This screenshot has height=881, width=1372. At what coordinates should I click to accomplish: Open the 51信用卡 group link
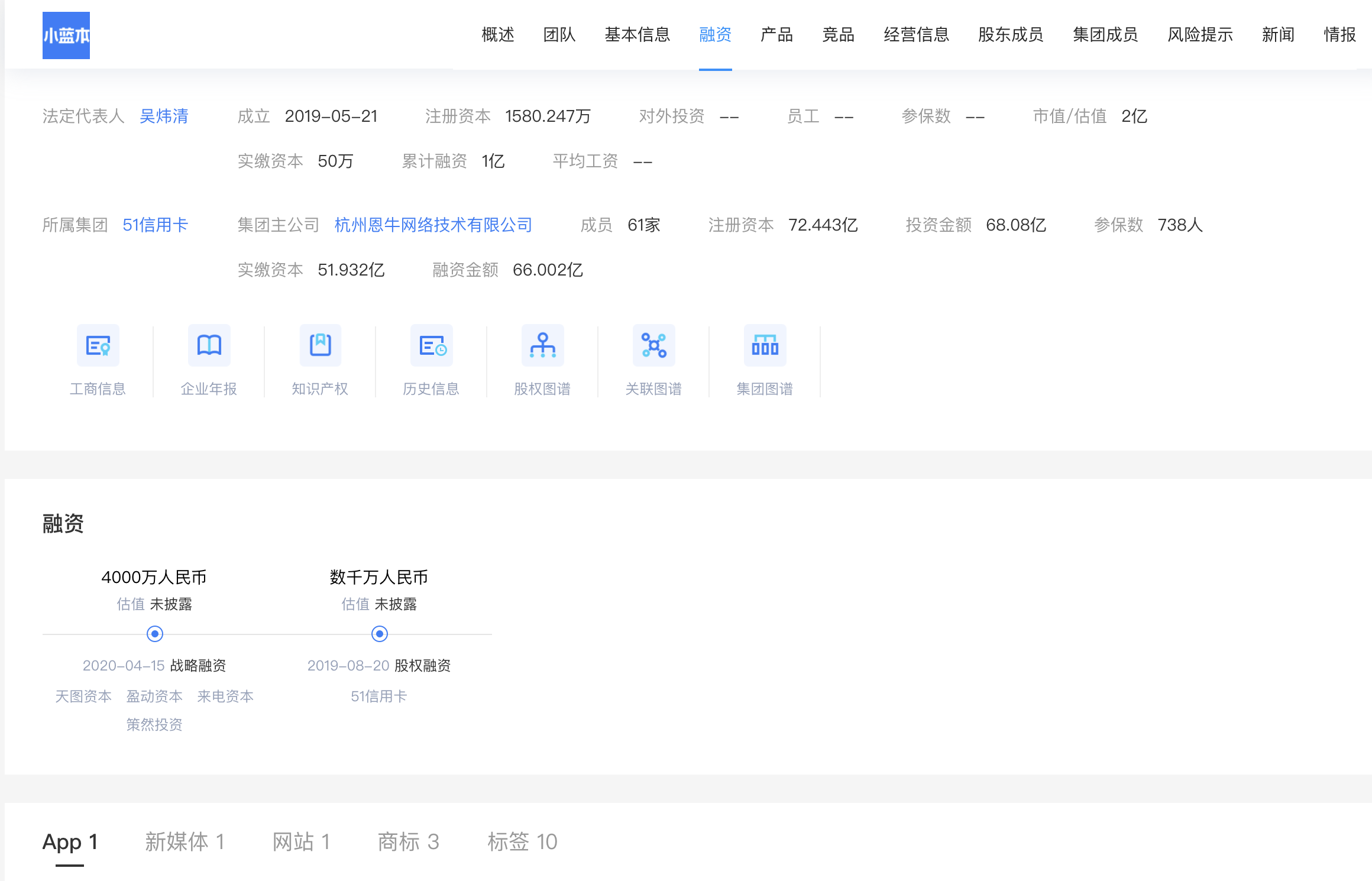pos(155,225)
